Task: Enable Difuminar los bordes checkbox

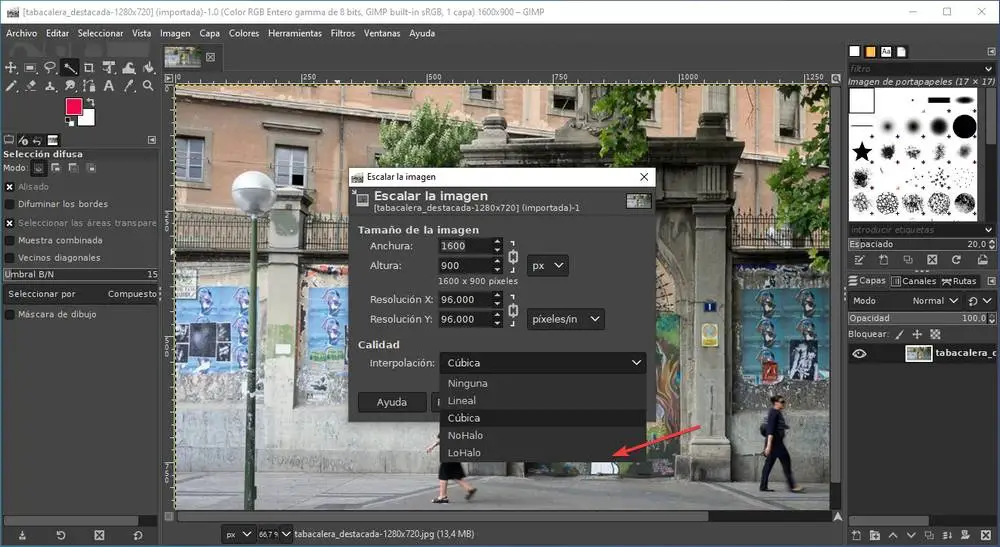Action: coord(10,204)
